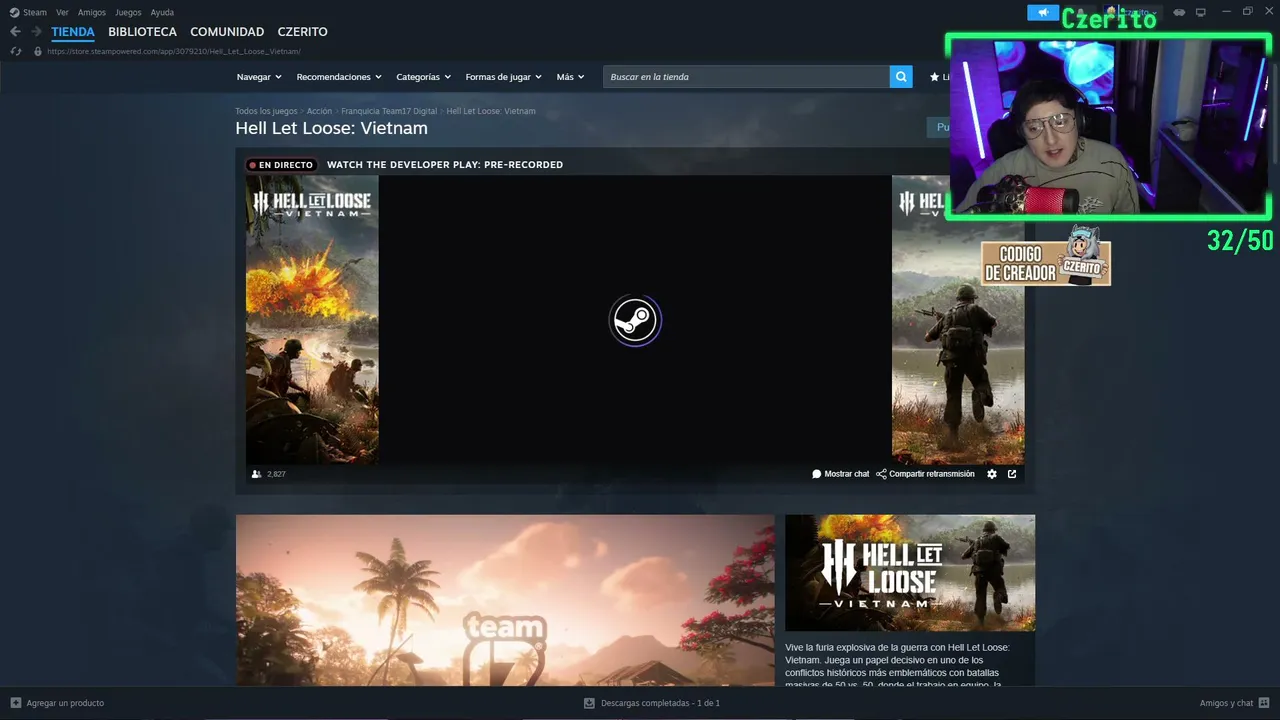
Task: Switch to the COMUNIDAD tab
Action: click(227, 32)
